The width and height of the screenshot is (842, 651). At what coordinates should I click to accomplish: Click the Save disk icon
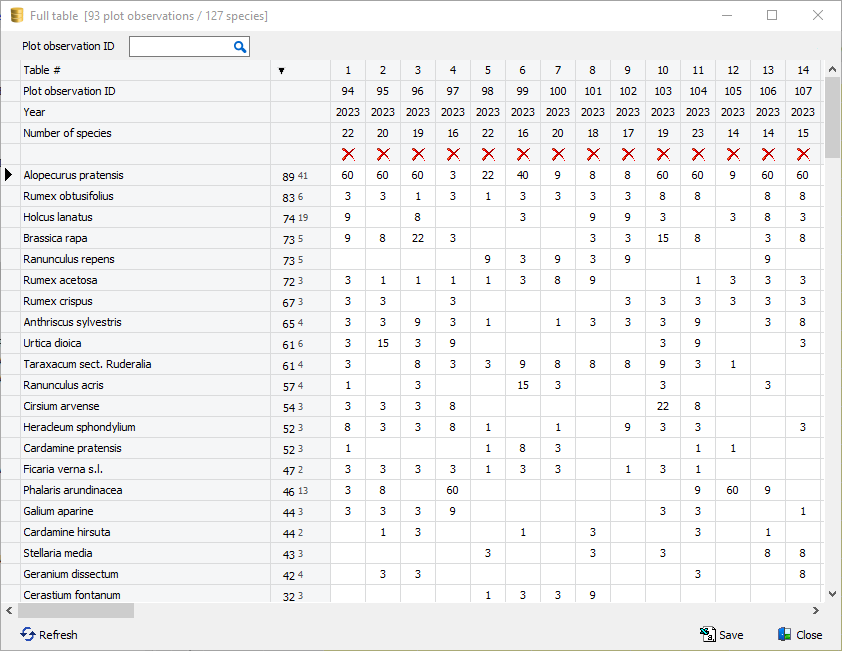tap(708, 635)
